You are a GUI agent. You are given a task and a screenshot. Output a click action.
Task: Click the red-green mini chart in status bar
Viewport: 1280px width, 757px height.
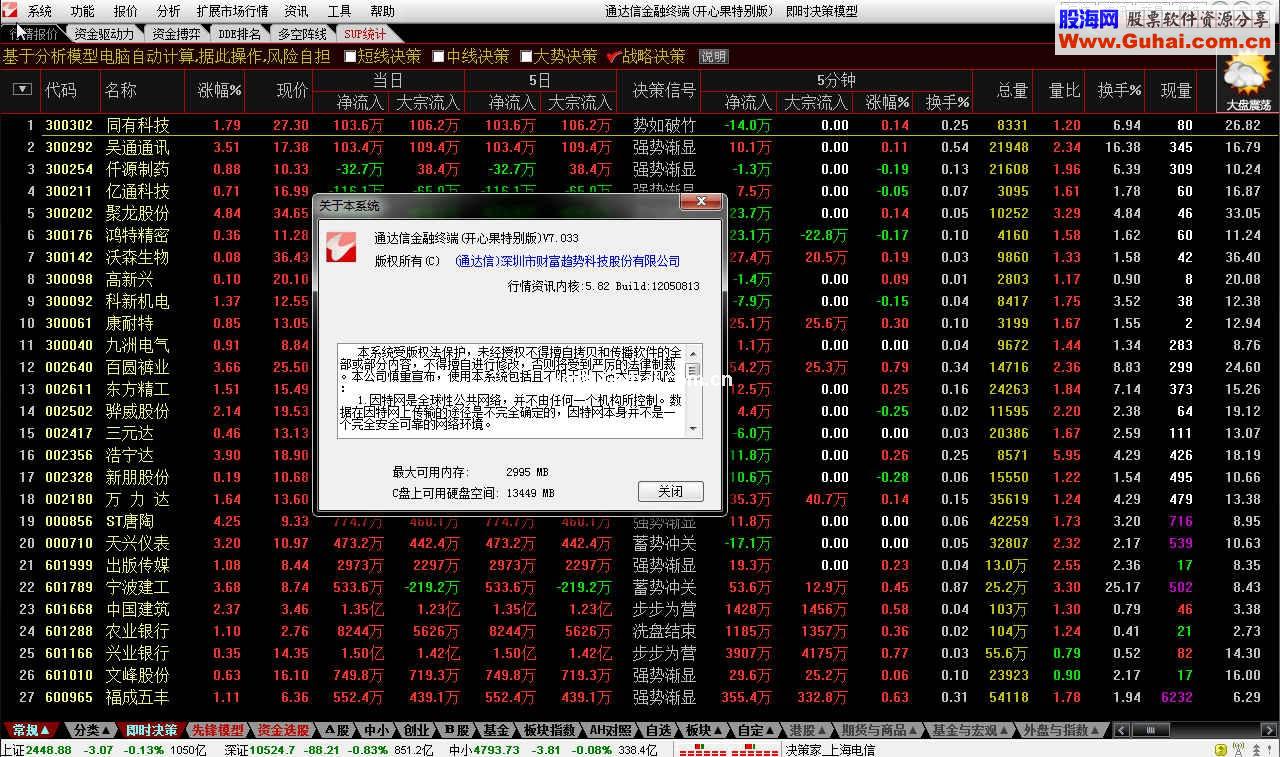tap(729, 750)
